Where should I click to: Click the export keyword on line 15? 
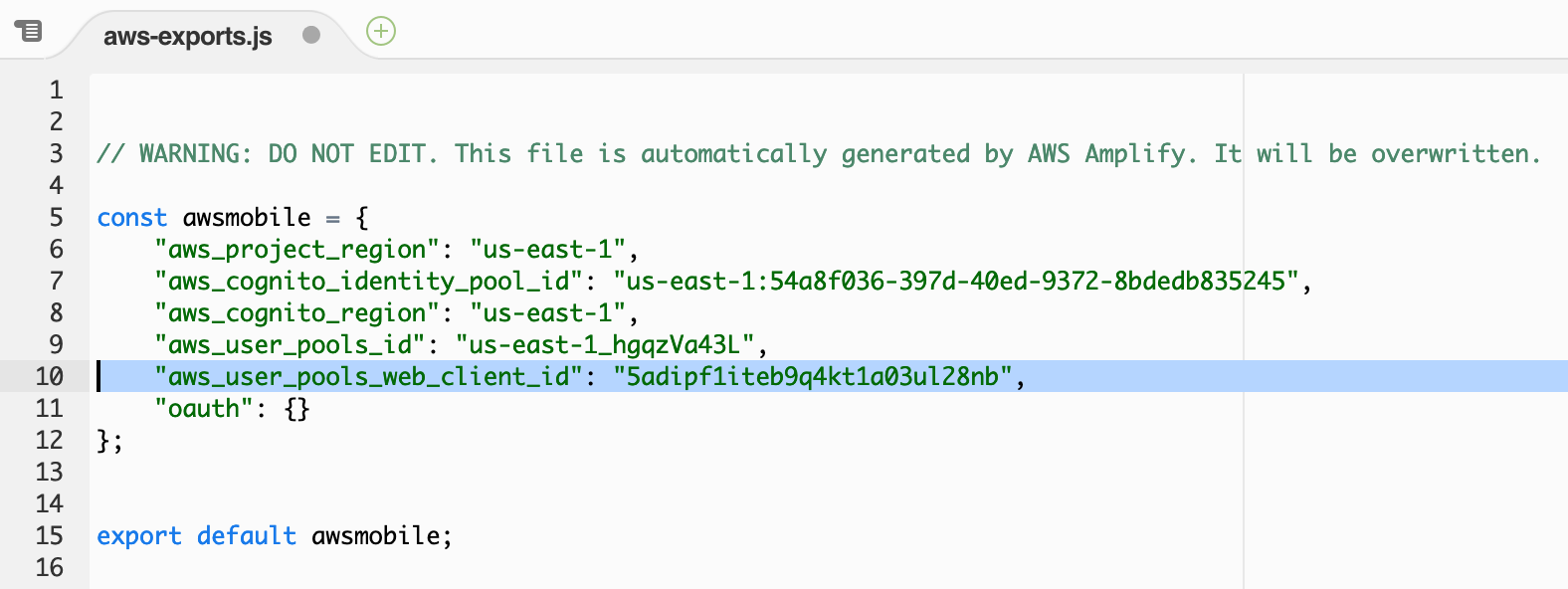pos(139,535)
